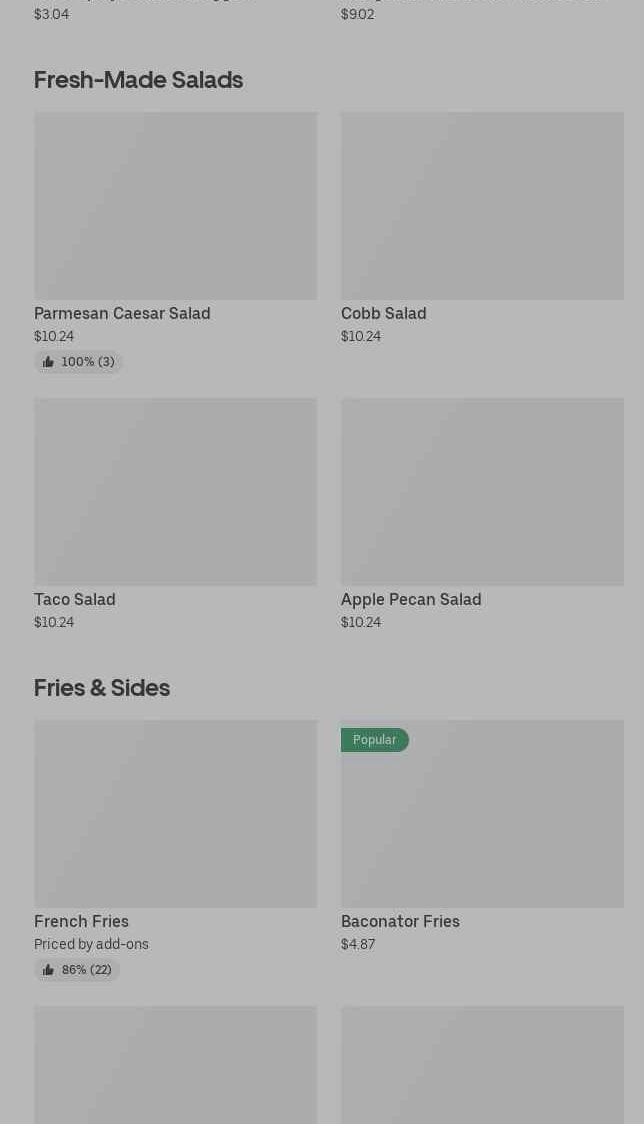Click the Cobb Salad title
Image resolution: width=644 pixels, height=1124 pixels.
(383, 313)
